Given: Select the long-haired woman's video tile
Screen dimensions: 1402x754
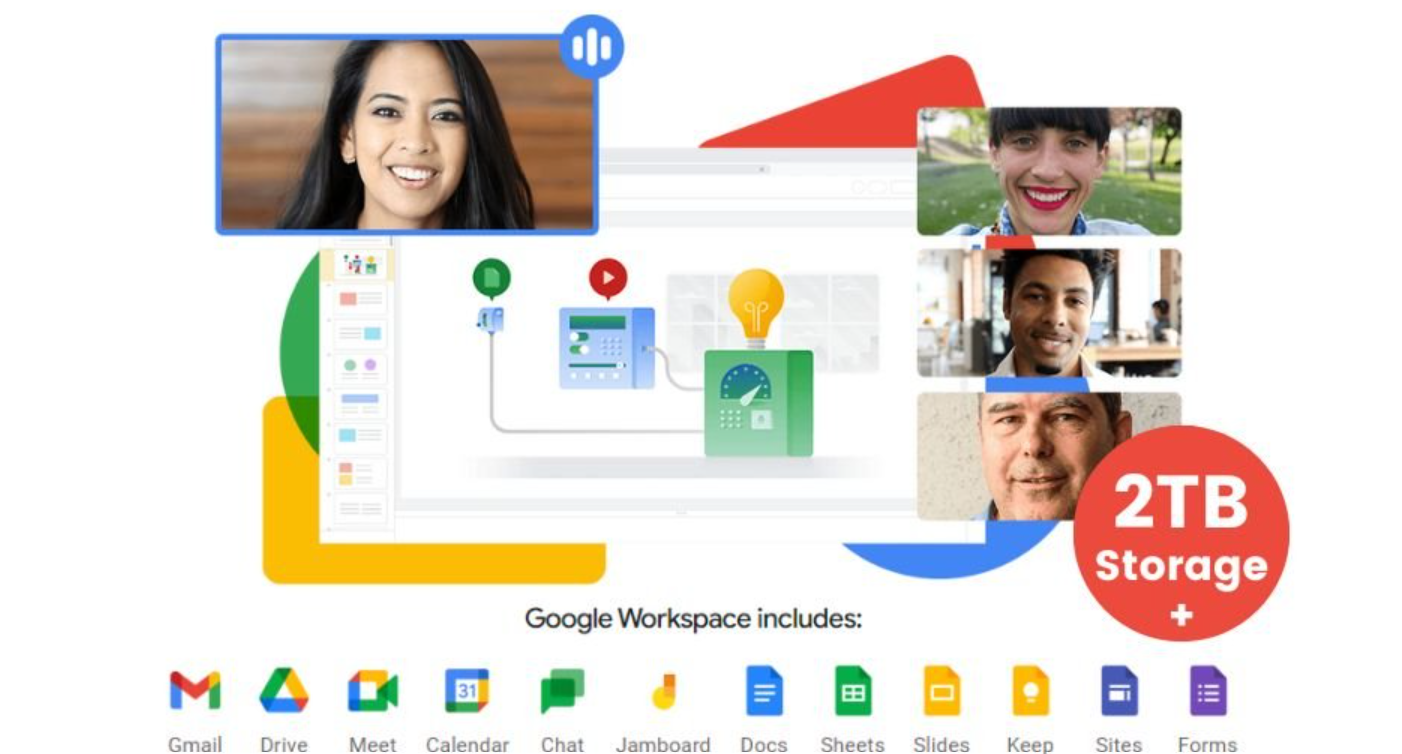Looking at the screenshot, I should [407, 135].
